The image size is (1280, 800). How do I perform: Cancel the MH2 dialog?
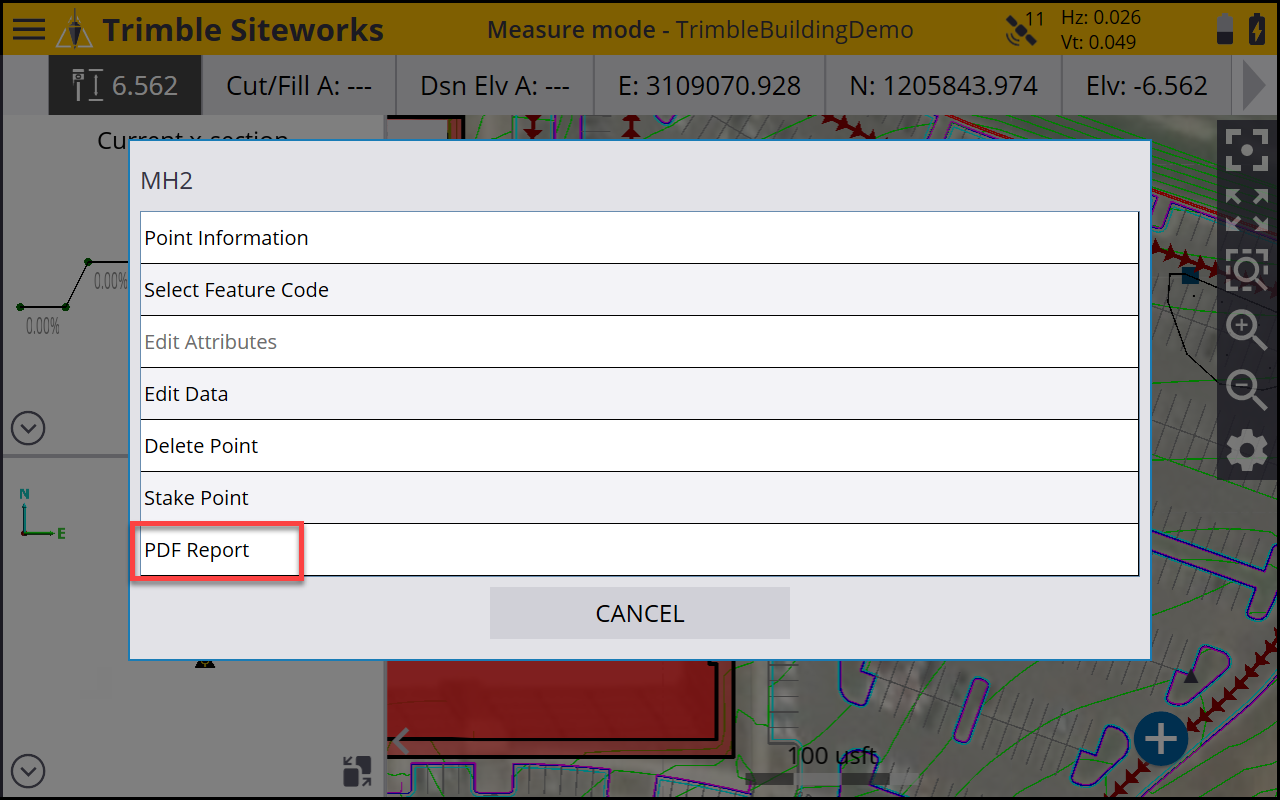(x=640, y=613)
